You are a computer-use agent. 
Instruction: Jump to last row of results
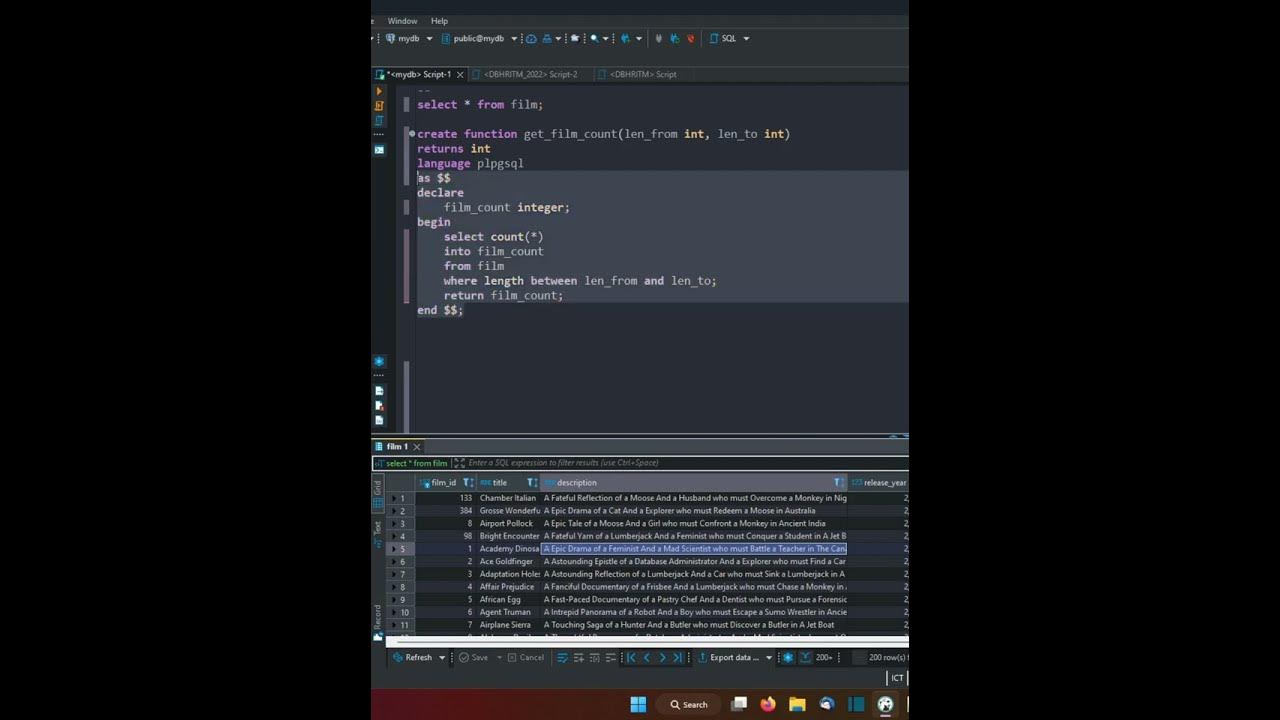(677, 657)
